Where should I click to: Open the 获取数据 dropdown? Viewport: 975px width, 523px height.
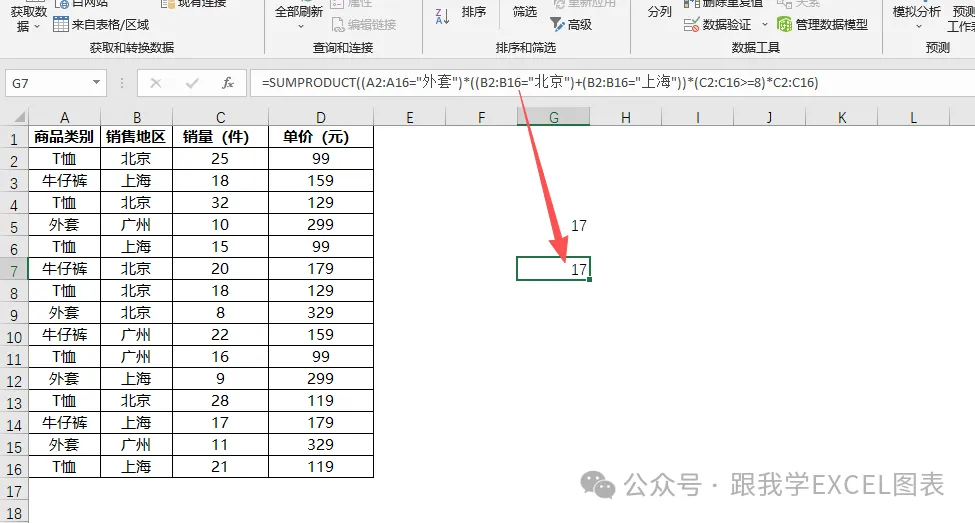pos(28,17)
